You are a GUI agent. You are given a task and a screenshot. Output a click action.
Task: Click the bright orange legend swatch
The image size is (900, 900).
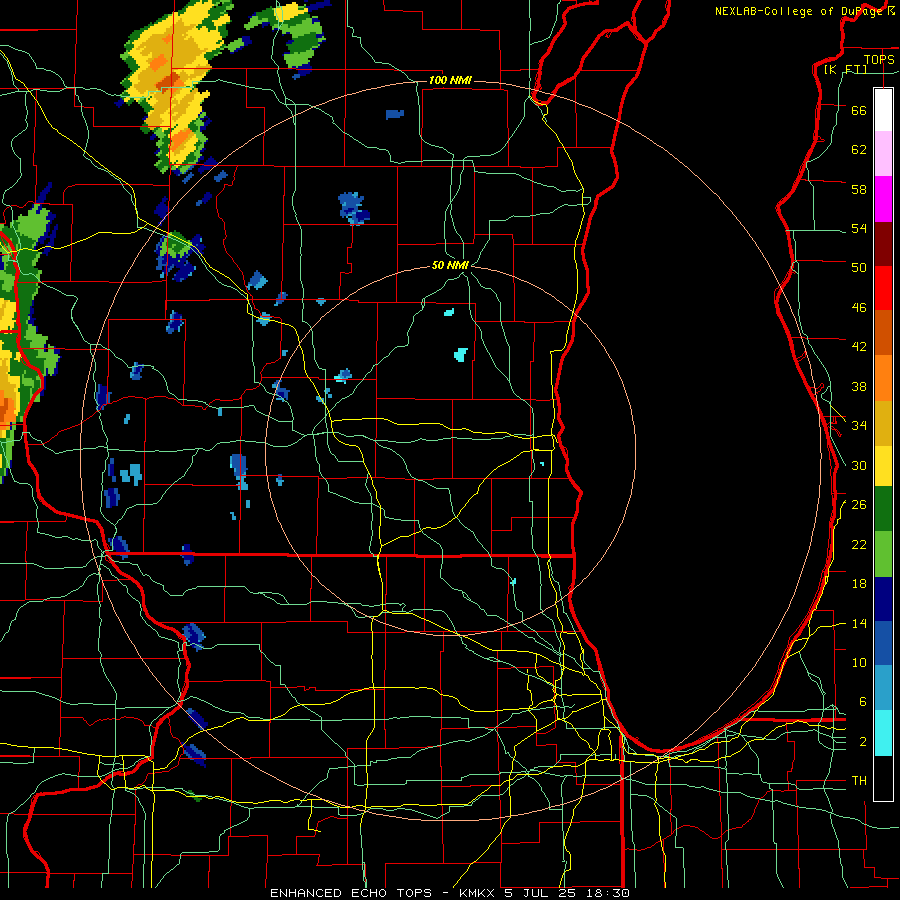coord(883,378)
